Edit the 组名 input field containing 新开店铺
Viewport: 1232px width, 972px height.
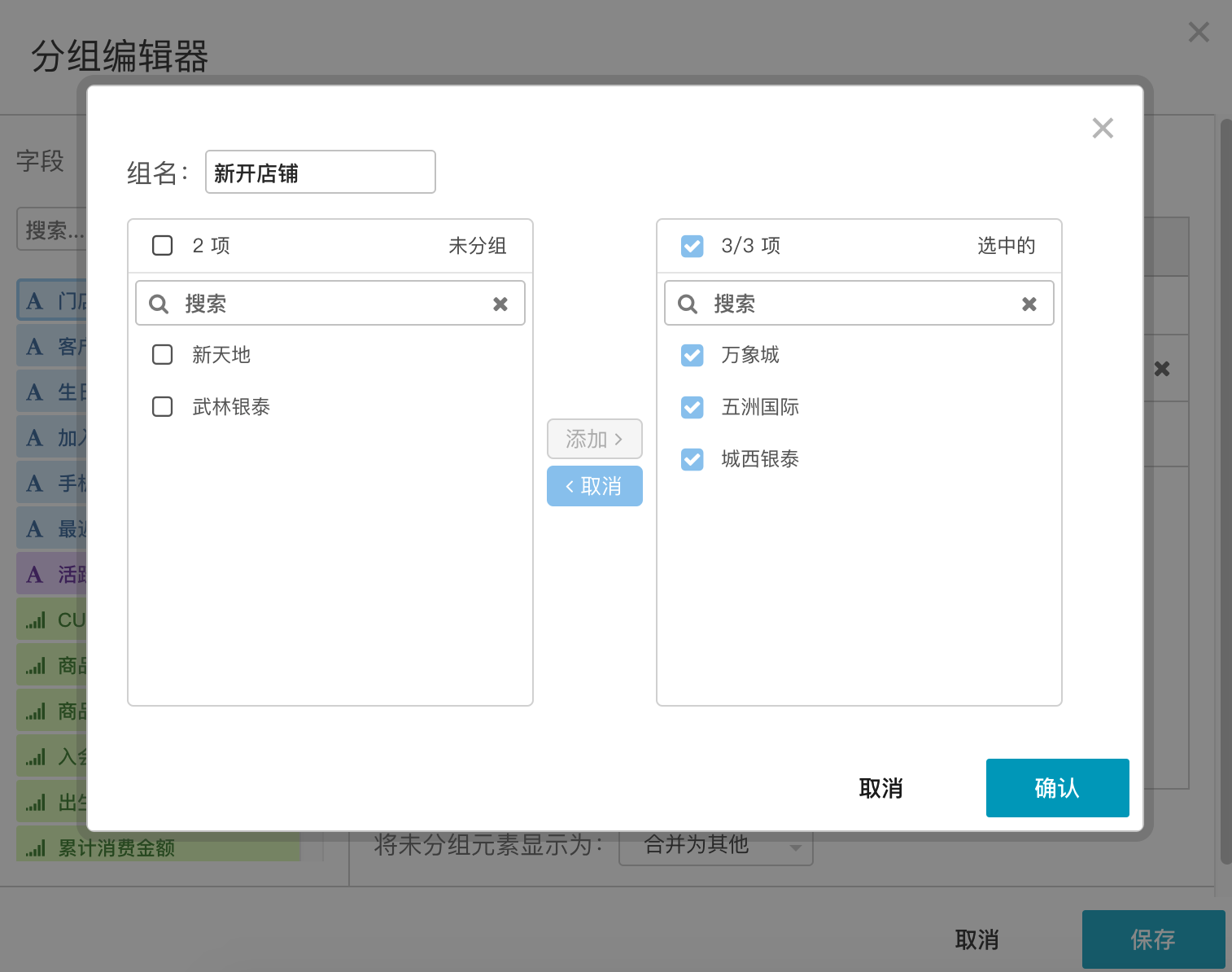coord(321,172)
